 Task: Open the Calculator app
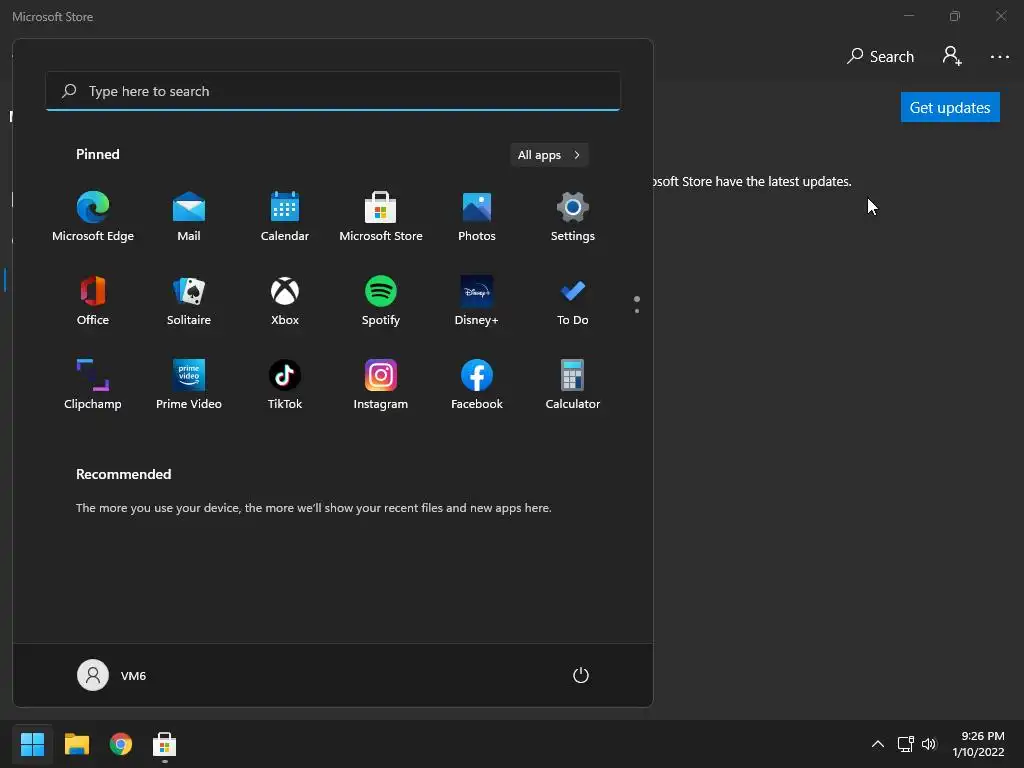pyautogui.click(x=573, y=385)
